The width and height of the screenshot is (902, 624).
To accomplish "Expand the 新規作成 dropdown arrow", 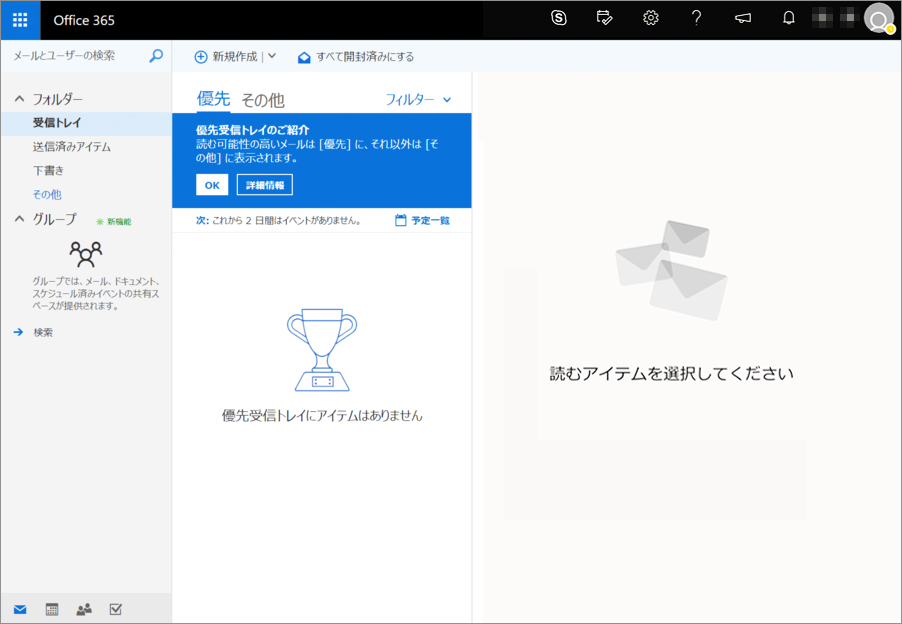I will (x=272, y=57).
